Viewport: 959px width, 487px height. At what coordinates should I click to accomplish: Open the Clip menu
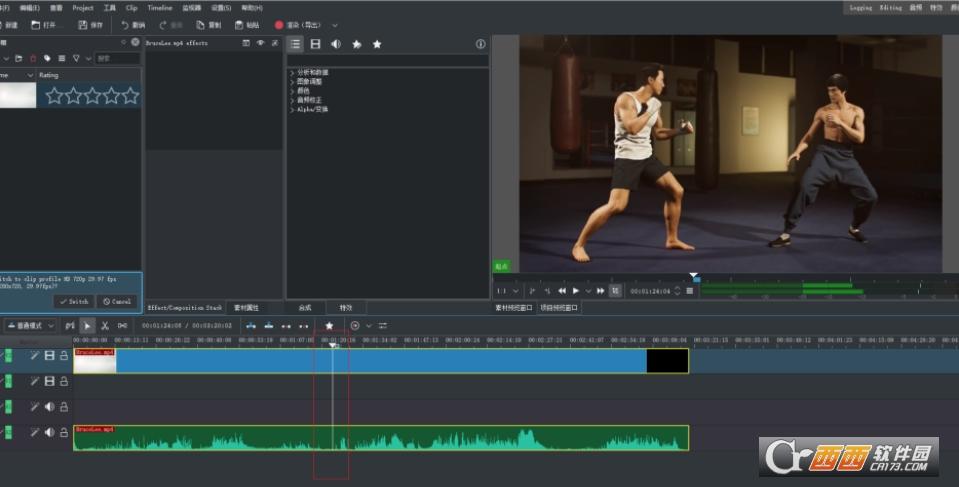pyautogui.click(x=131, y=8)
